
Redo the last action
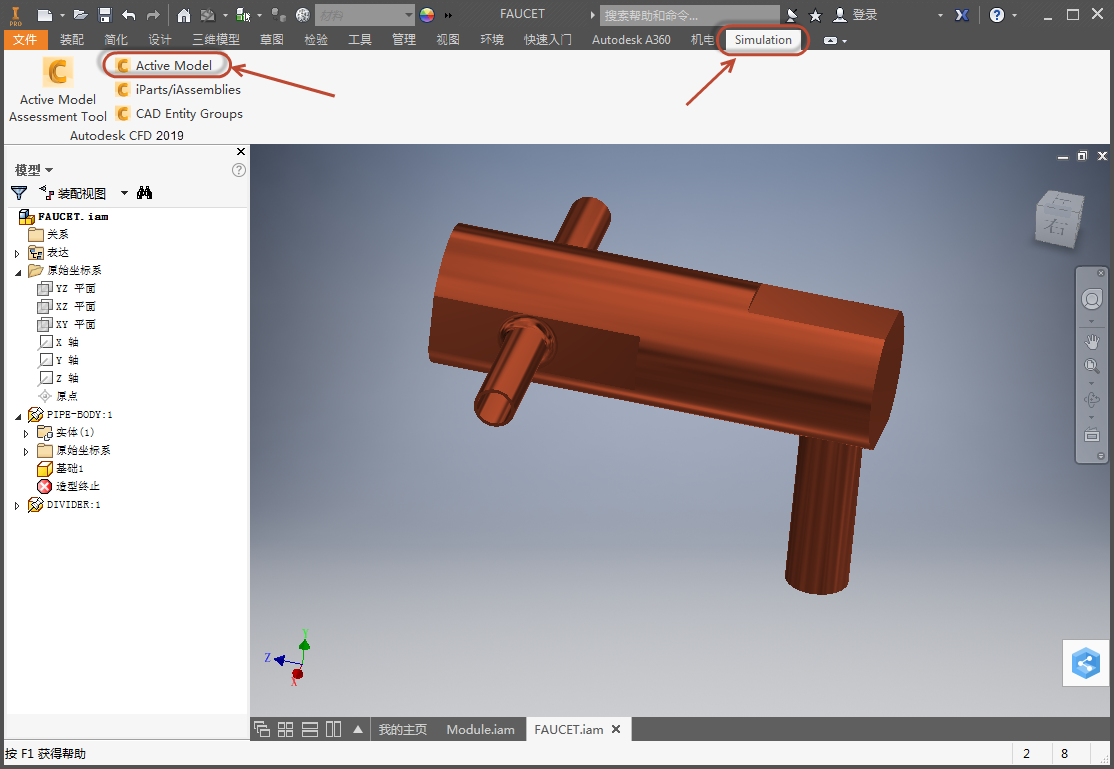153,15
